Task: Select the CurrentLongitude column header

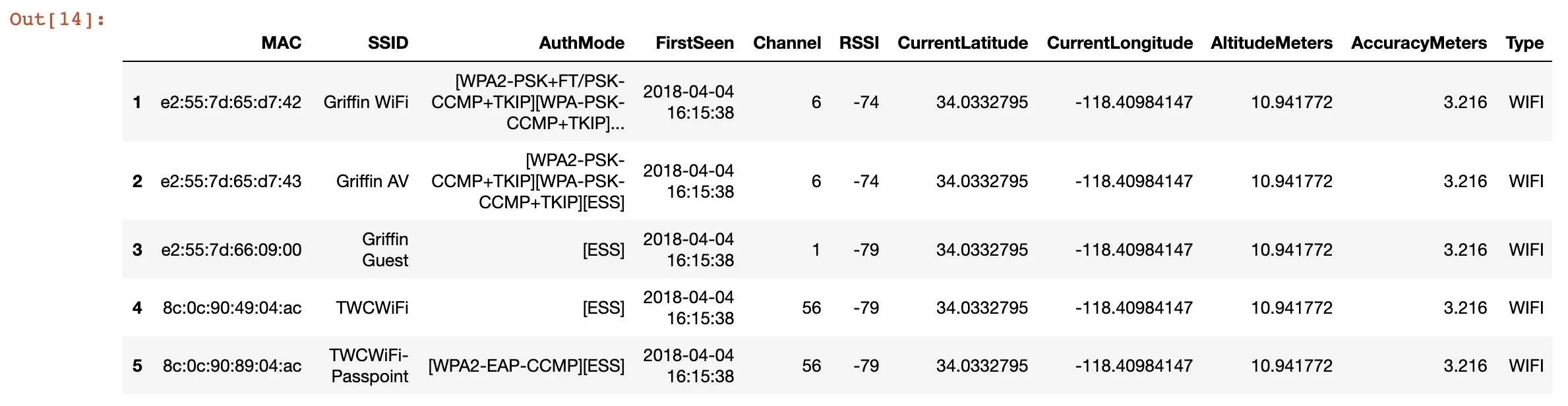Action: (x=1120, y=43)
